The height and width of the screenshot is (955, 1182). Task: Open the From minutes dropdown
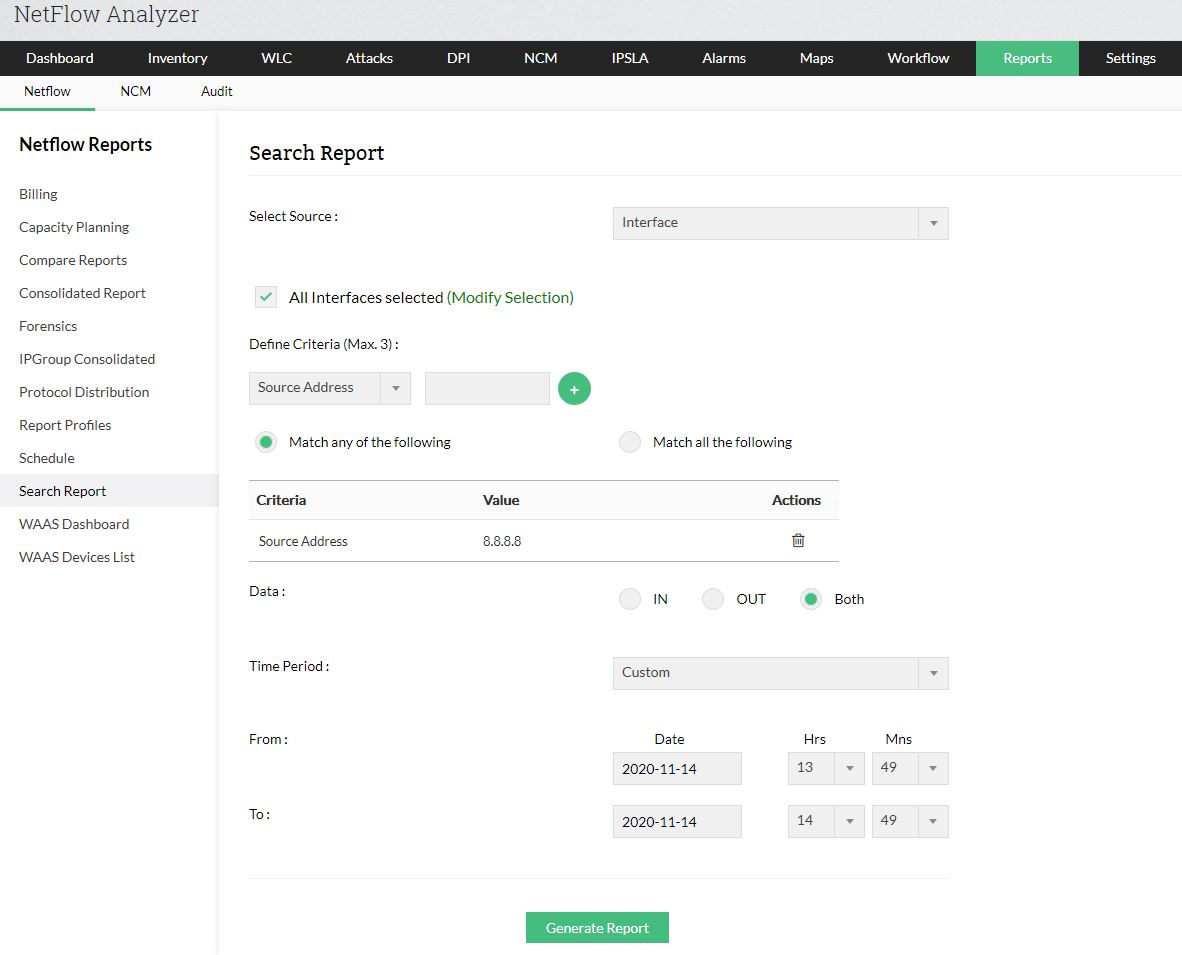[x=910, y=768]
